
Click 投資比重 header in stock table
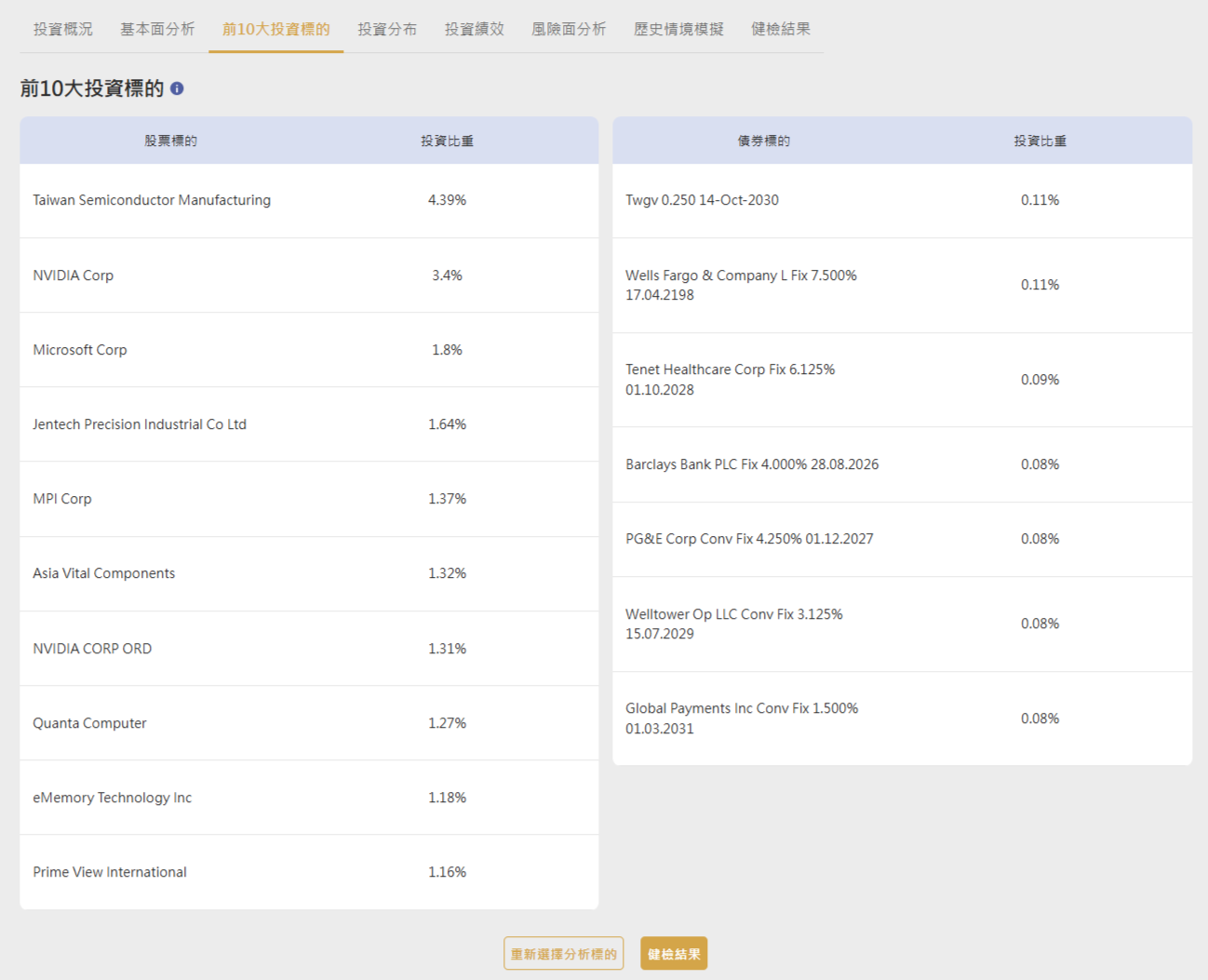pos(447,141)
